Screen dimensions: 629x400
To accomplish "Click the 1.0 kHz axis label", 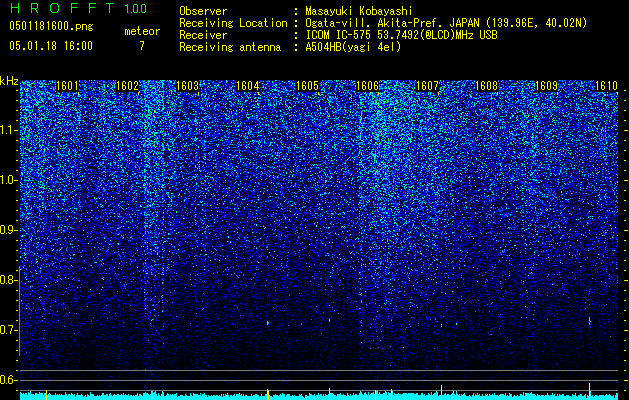I will point(8,180).
